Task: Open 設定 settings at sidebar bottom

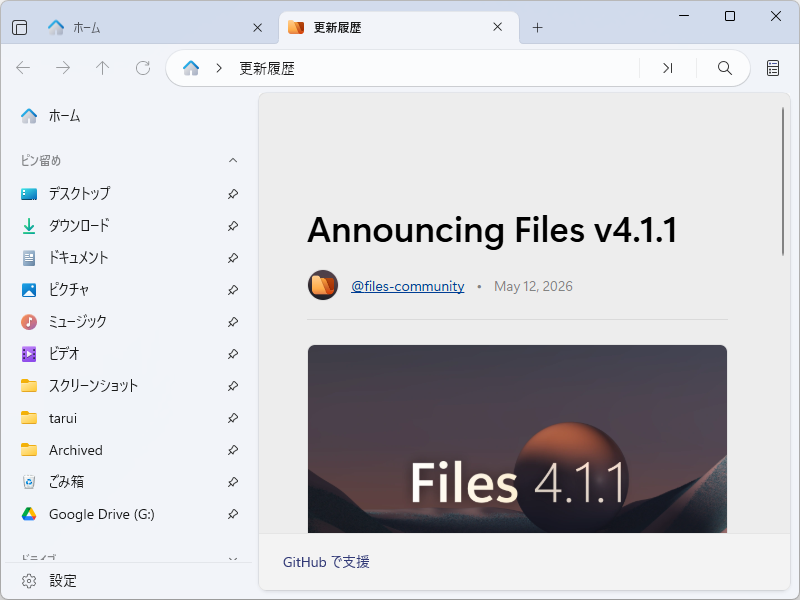Action: coord(131,581)
